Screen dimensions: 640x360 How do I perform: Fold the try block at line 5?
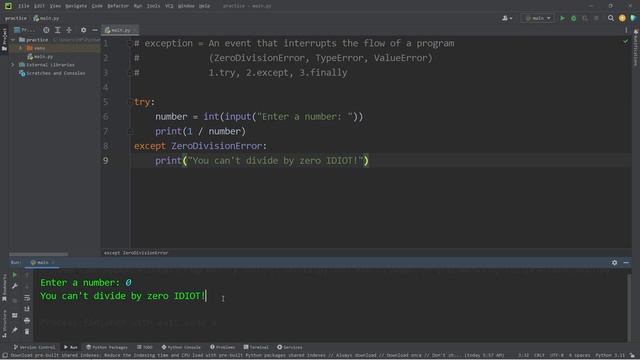[x=131, y=102]
